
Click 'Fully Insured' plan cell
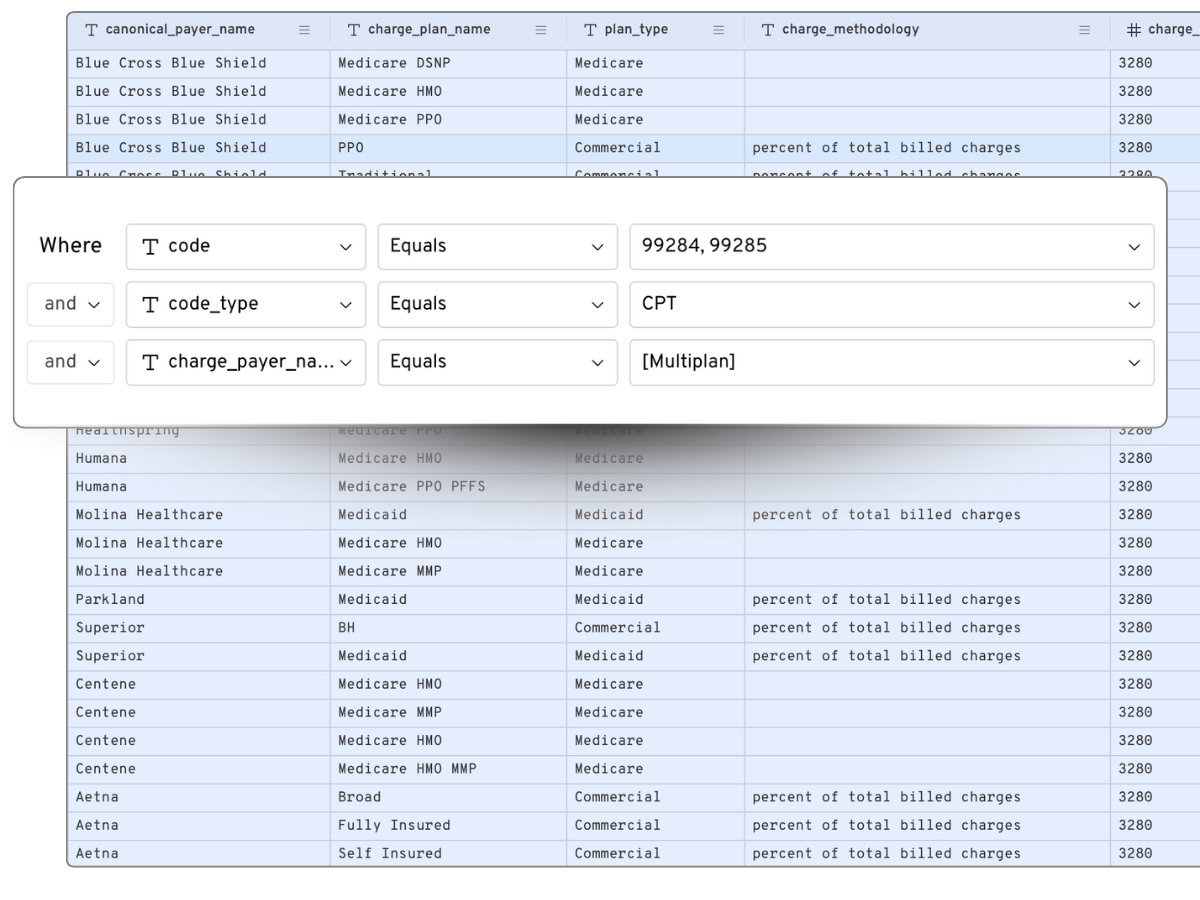[x=448, y=826]
